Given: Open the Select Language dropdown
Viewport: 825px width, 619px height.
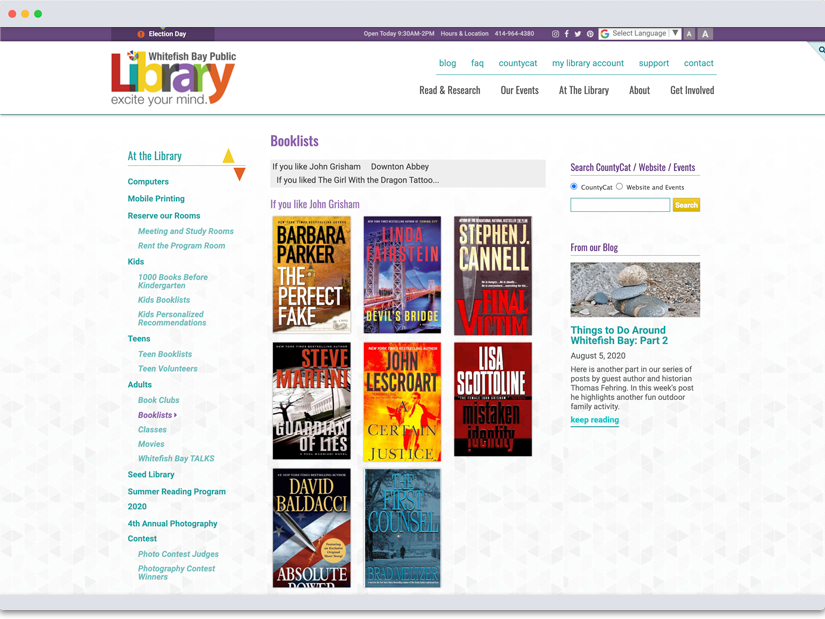Looking at the screenshot, I should (x=640, y=34).
